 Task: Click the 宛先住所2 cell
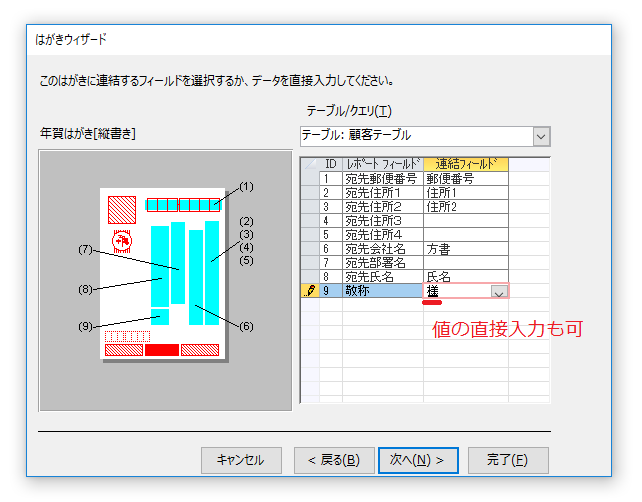[383, 207]
